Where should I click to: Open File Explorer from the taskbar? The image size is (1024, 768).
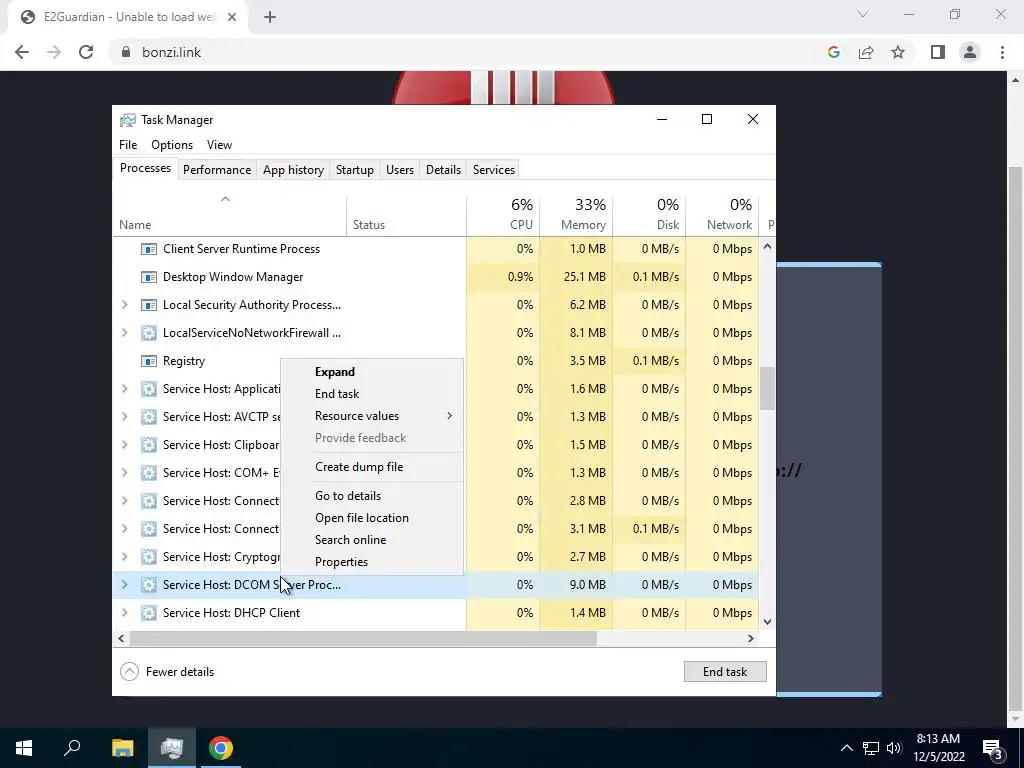122,748
